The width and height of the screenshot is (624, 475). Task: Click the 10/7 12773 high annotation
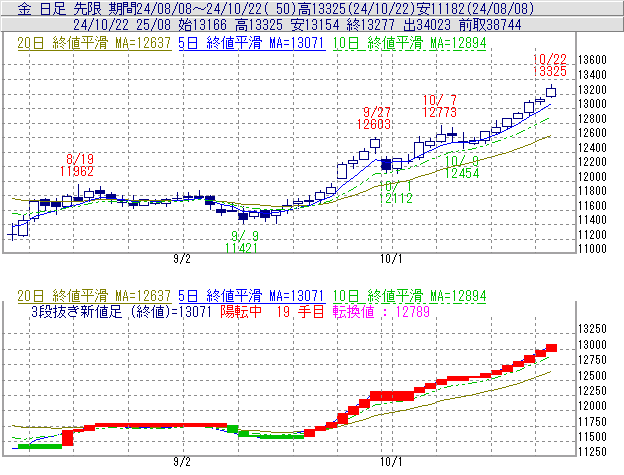click(440, 106)
